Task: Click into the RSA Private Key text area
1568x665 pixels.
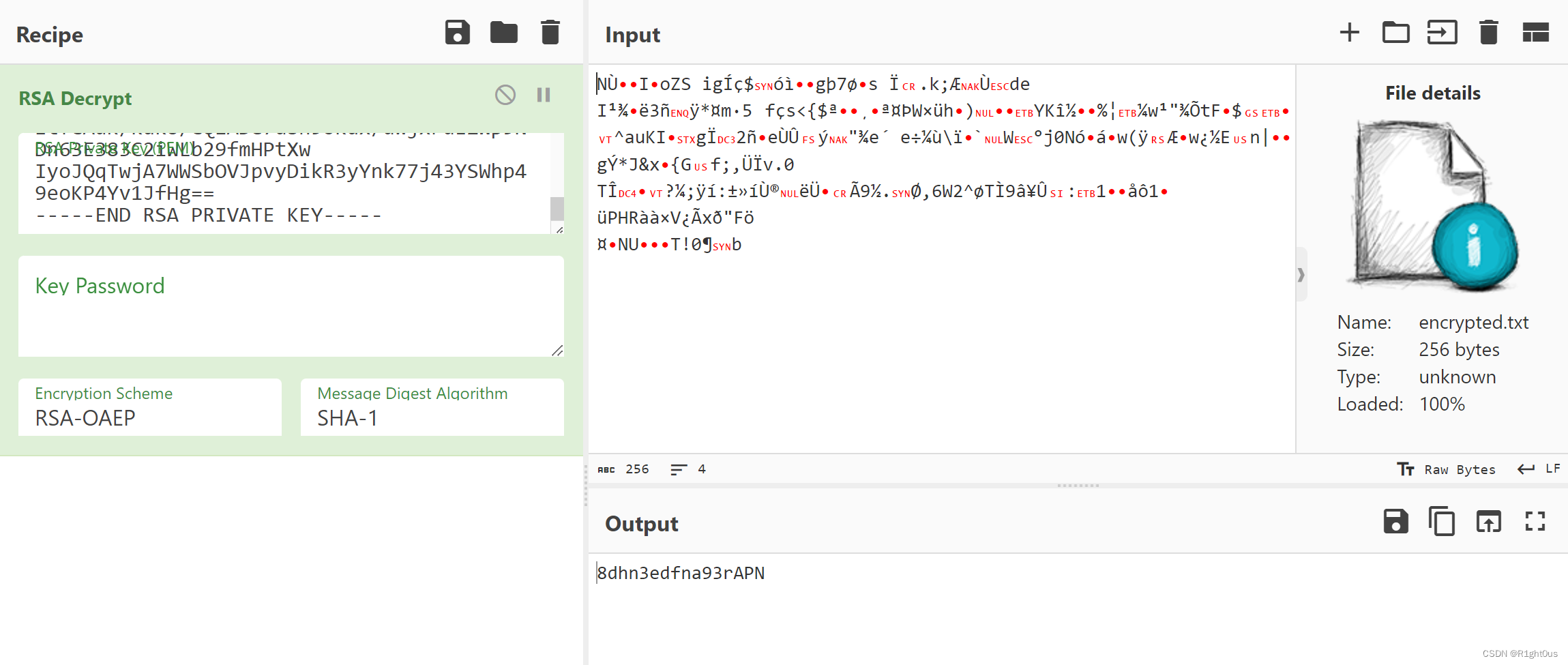Action: click(x=284, y=183)
